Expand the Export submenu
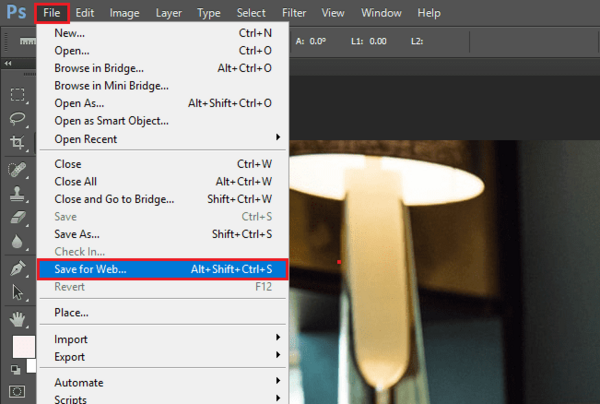This screenshot has height=404, width=600. pos(163,357)
